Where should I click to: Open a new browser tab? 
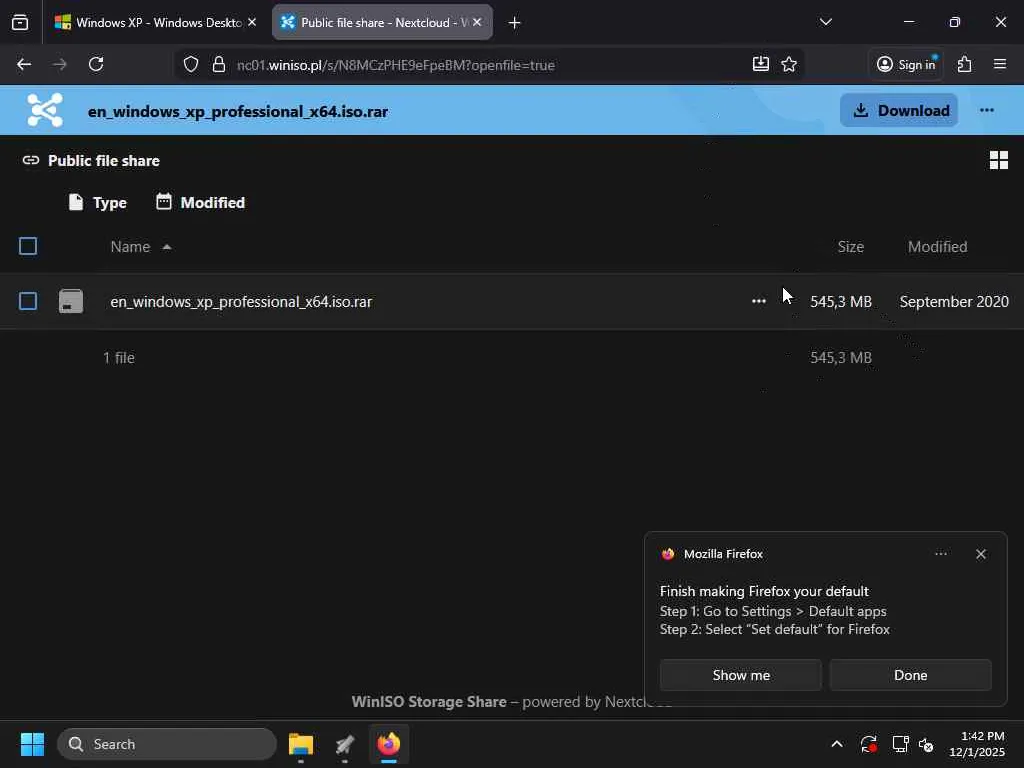[x=515, y=23]
